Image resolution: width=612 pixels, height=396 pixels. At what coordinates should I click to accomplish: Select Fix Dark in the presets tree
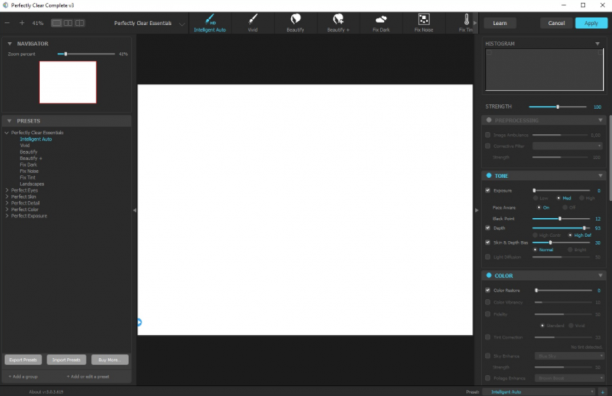click(28, 165)
